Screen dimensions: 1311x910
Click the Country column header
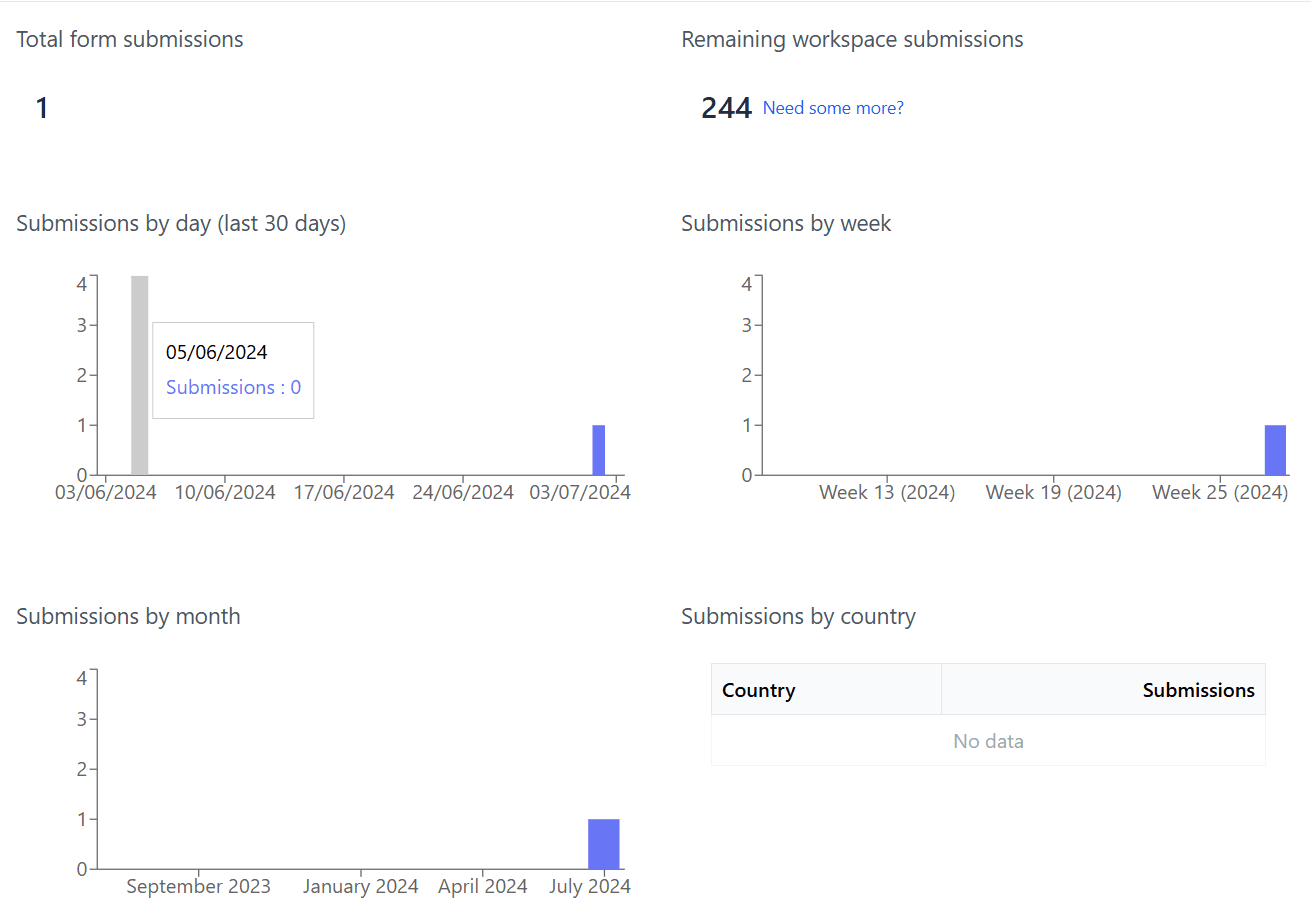(x=759, y=690)
